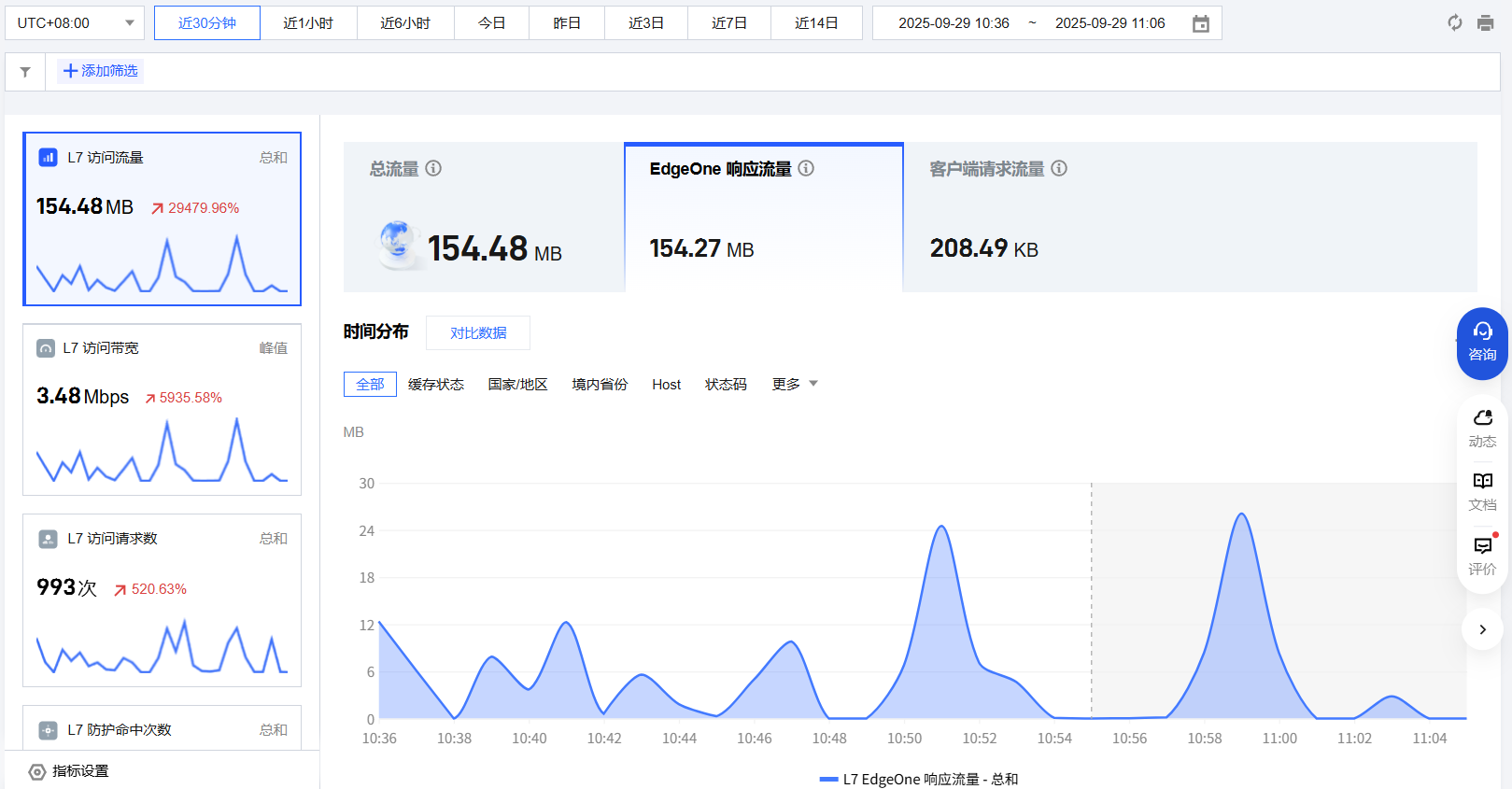Select the 近7日 time range option
The width and height of the screenshot is (1512, 789).
point(728,23)
